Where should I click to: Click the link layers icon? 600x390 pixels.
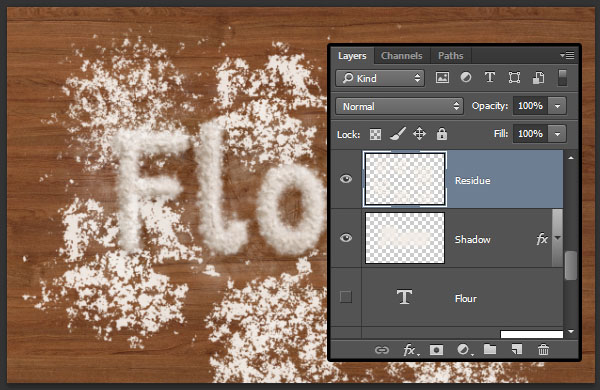click(382, 350)
